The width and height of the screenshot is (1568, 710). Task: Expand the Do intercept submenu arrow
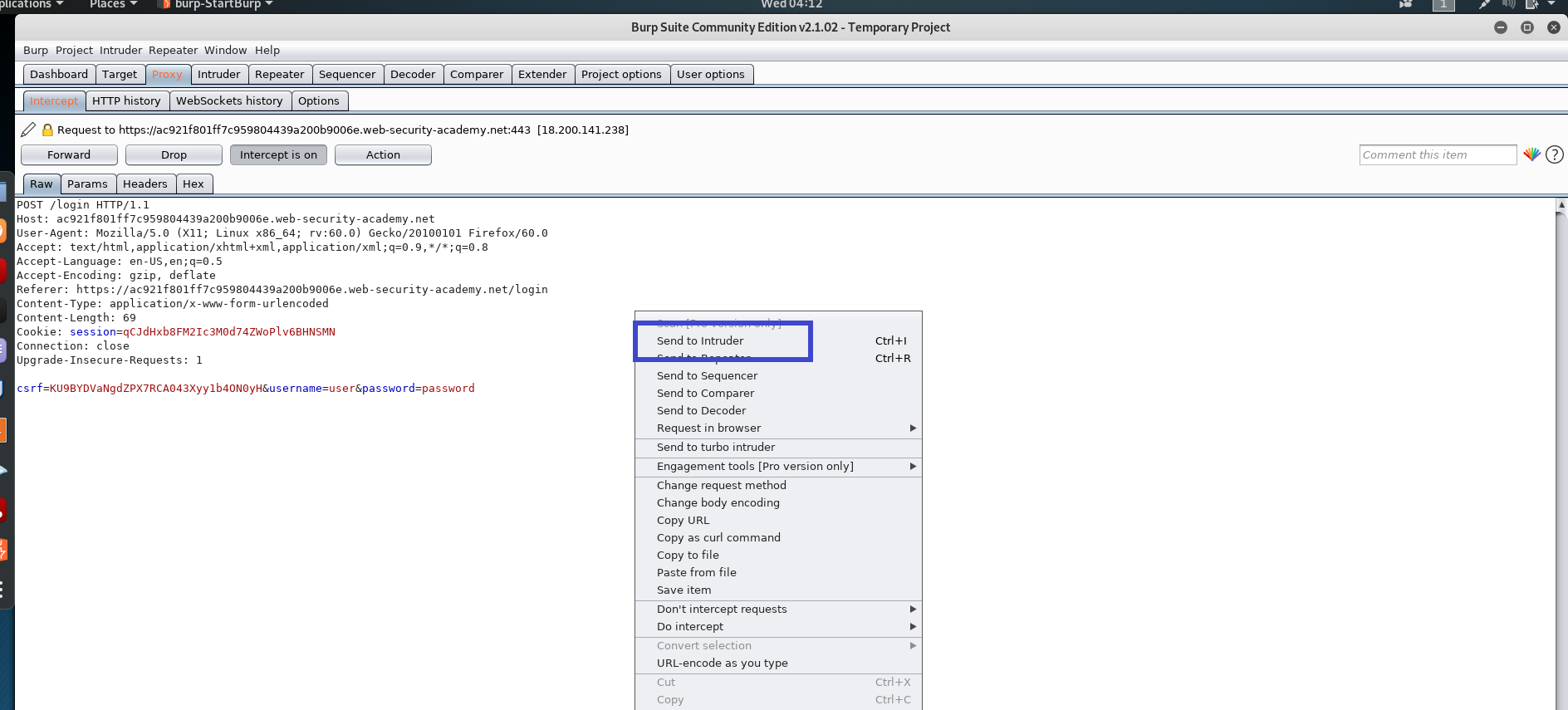click(x=913, y=627)
